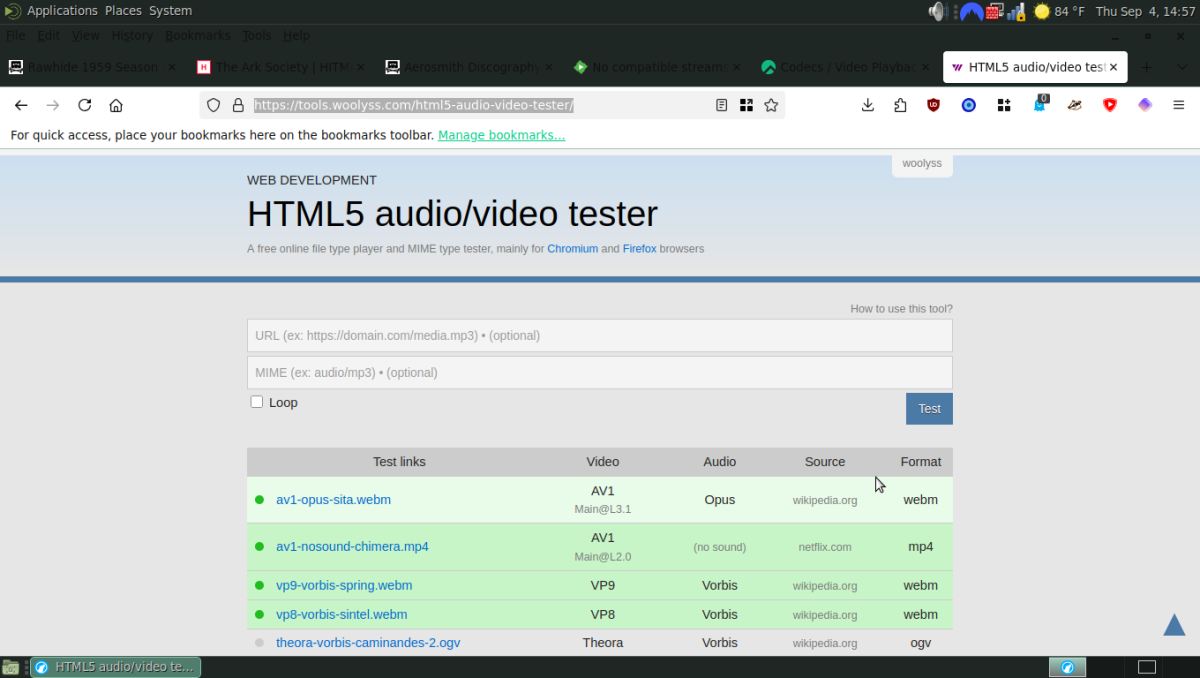Open the uBlock Origin extension

933,104
